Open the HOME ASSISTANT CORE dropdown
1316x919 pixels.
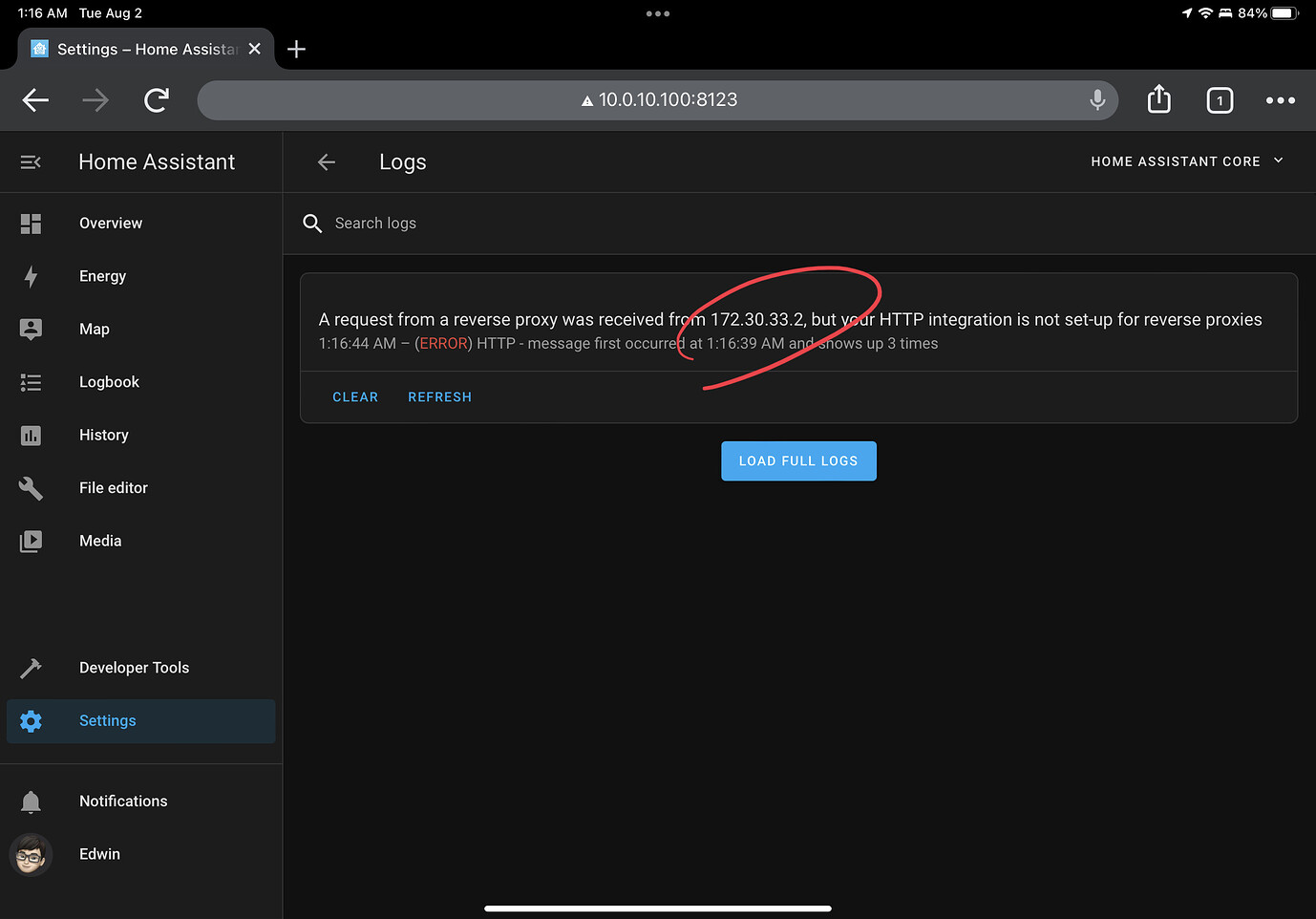point(1187,160)
